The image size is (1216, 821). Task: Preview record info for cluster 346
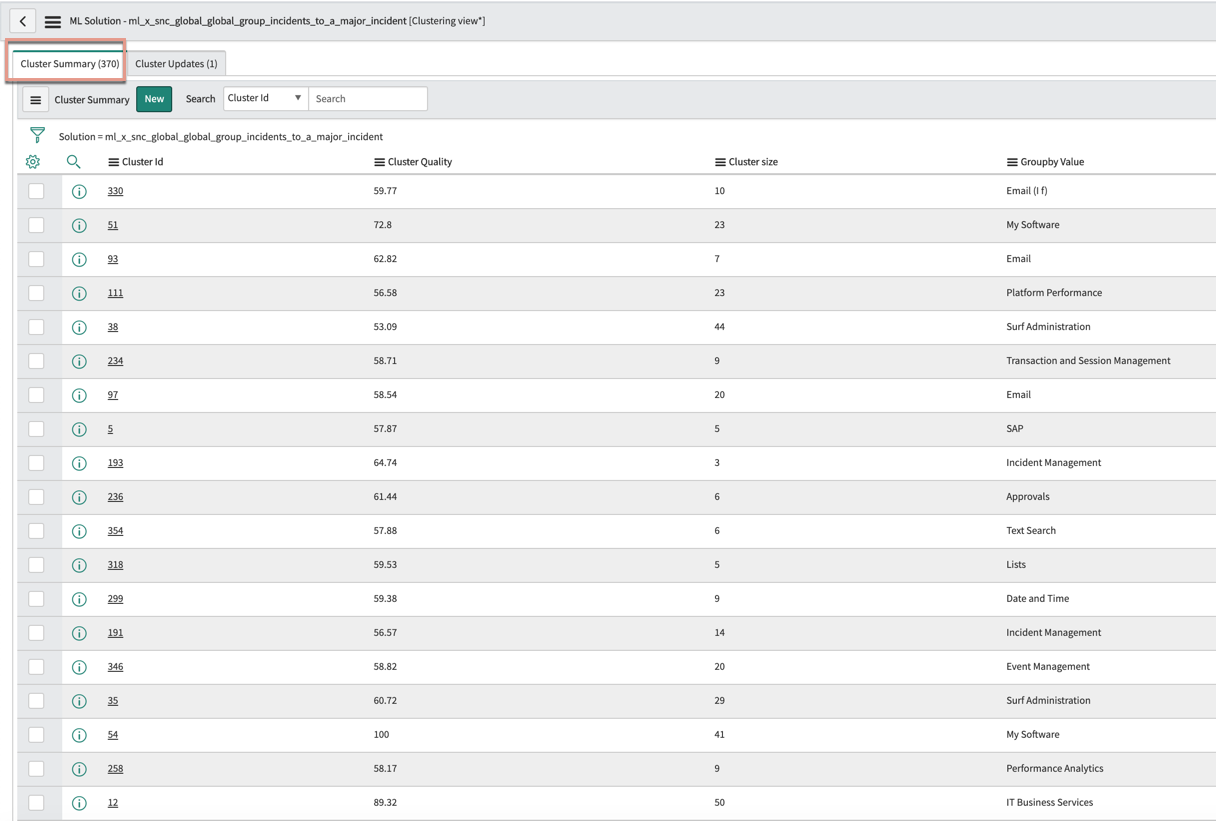tap(79, 667)
